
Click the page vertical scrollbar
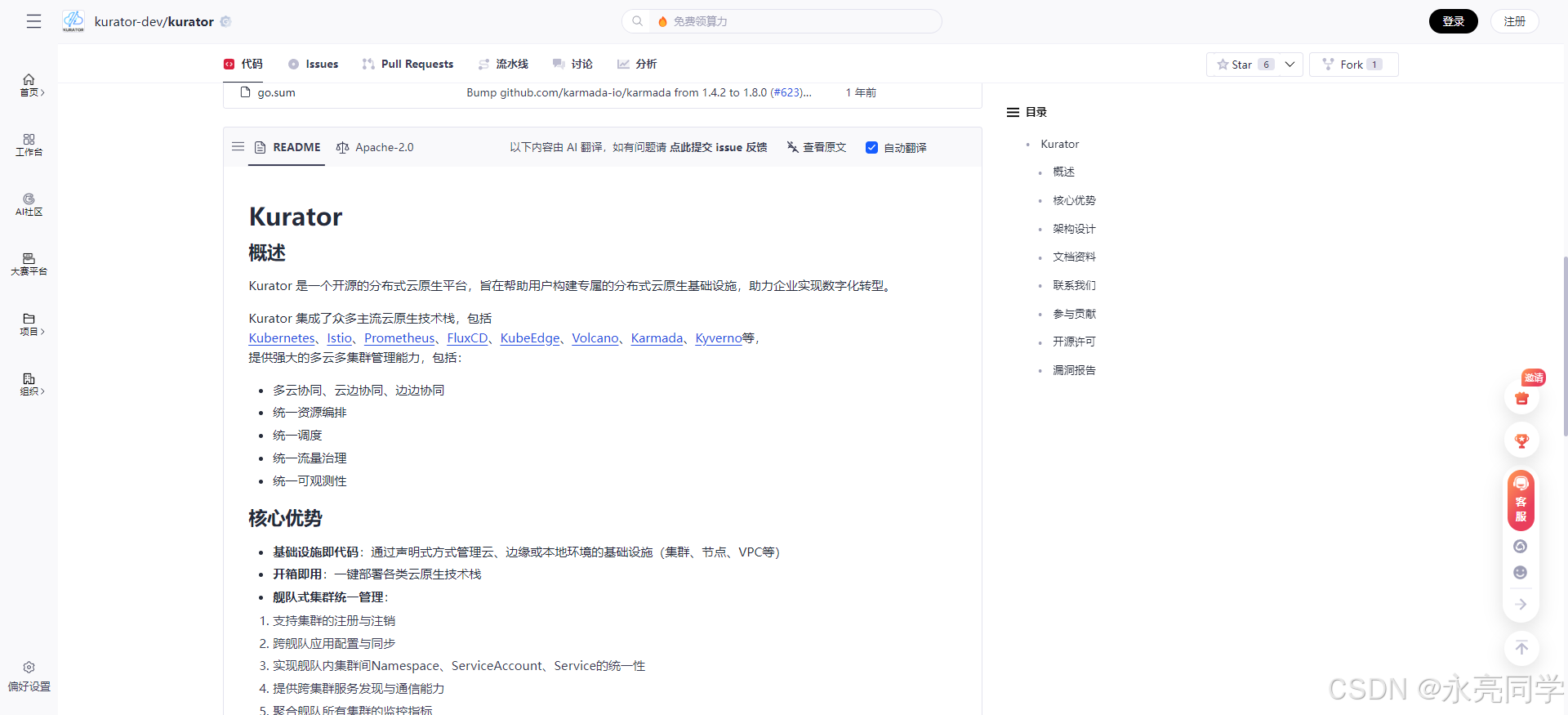pyautogui.click(x=1565, y=346)
